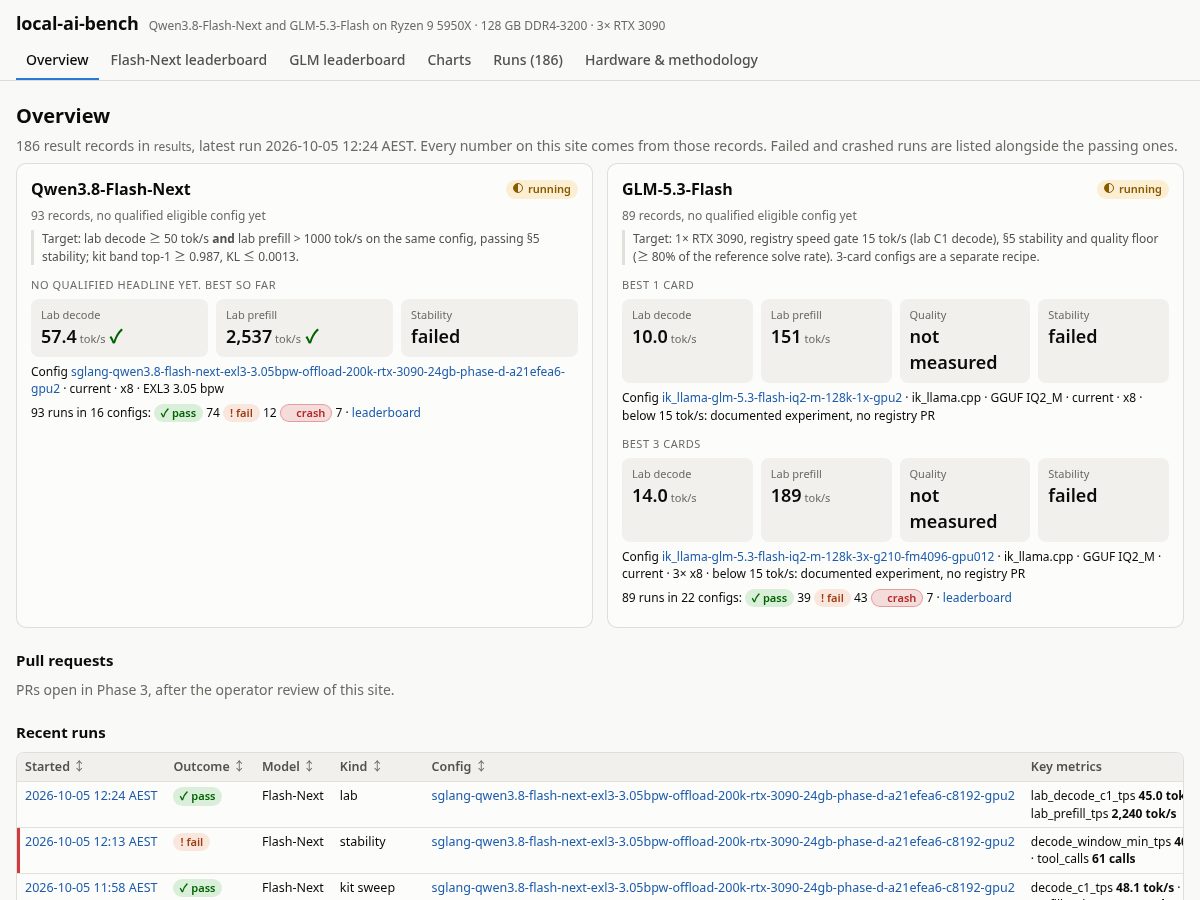Open the GLM-5.3-Flash leaderboard link
This screenshot has height=900, width=1200.
(977, 598)
